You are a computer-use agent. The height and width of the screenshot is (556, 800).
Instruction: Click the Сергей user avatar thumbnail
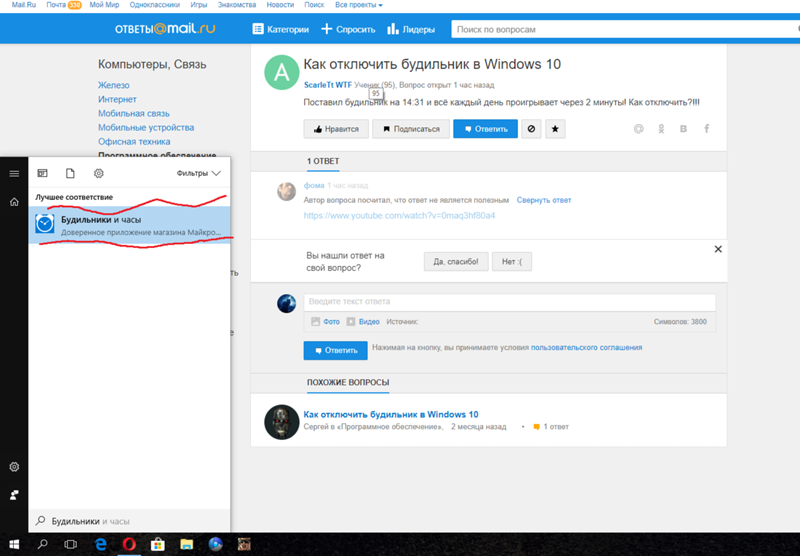282,422
